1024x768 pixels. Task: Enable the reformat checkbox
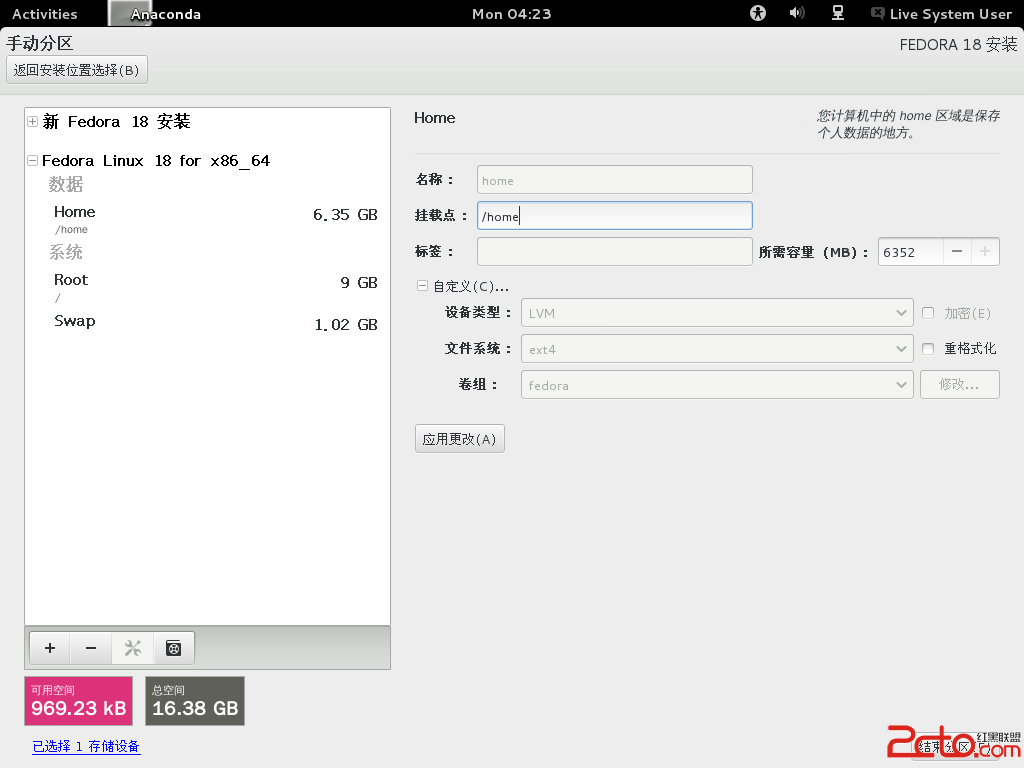click(927, 349)
